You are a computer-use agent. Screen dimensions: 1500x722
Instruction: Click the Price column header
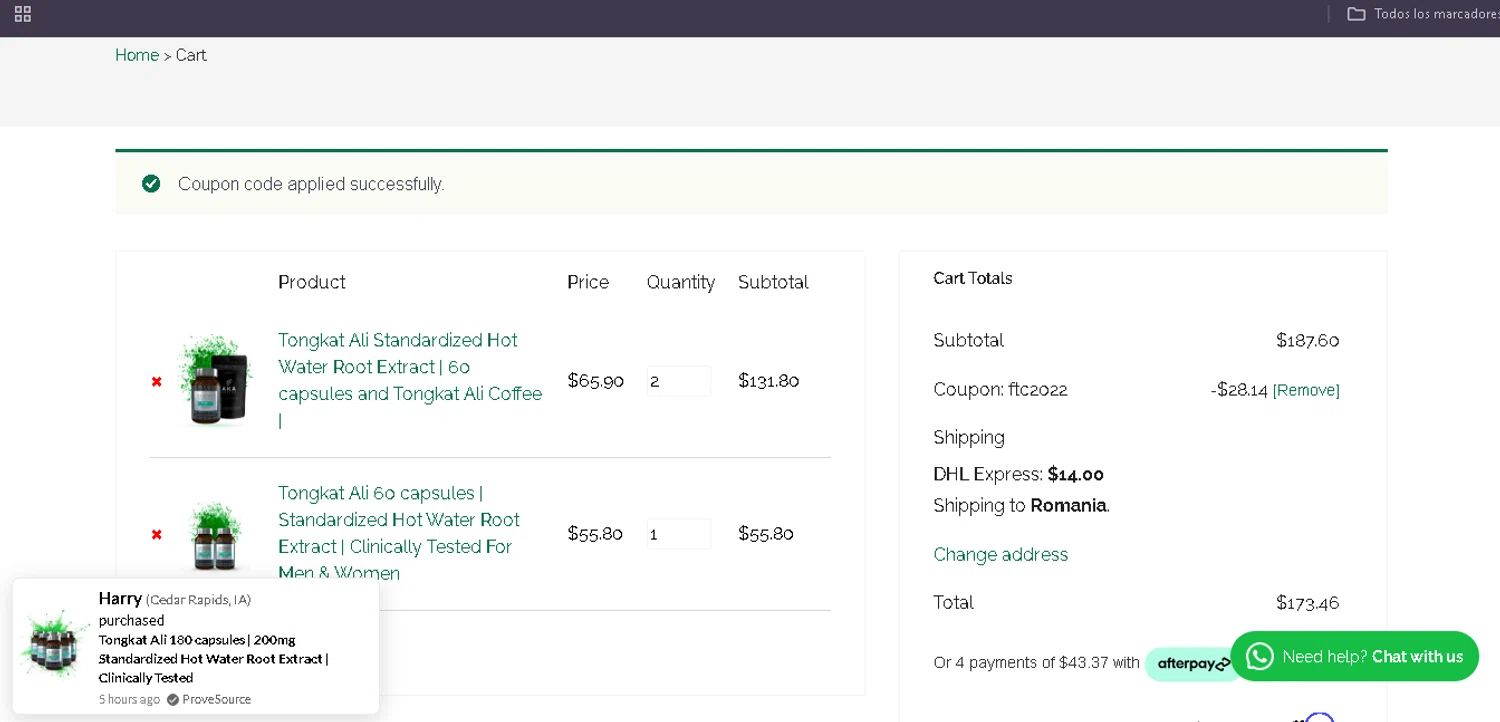(x=588, y=282)
